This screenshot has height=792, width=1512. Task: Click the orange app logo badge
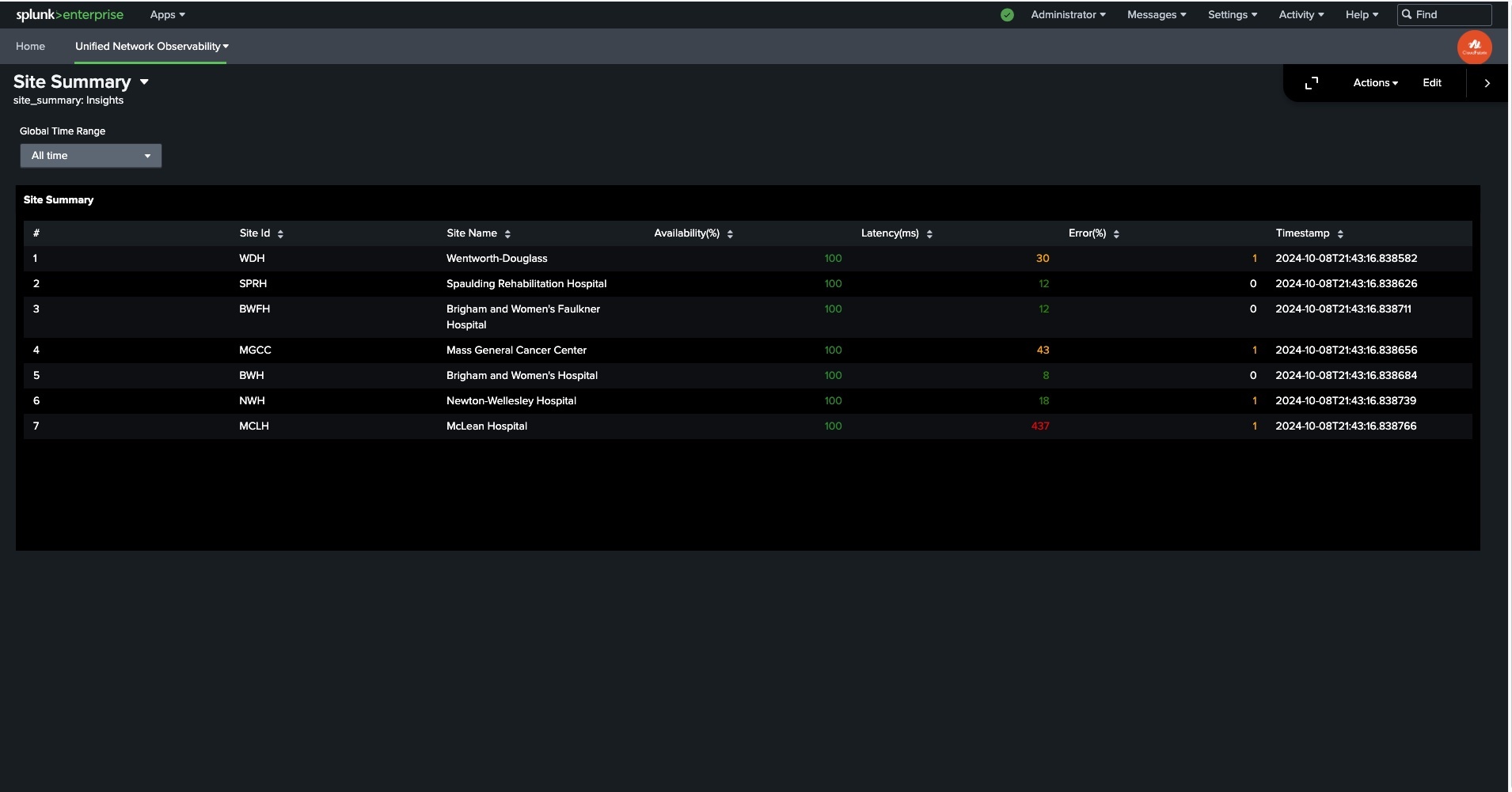tap(1474, 47)
